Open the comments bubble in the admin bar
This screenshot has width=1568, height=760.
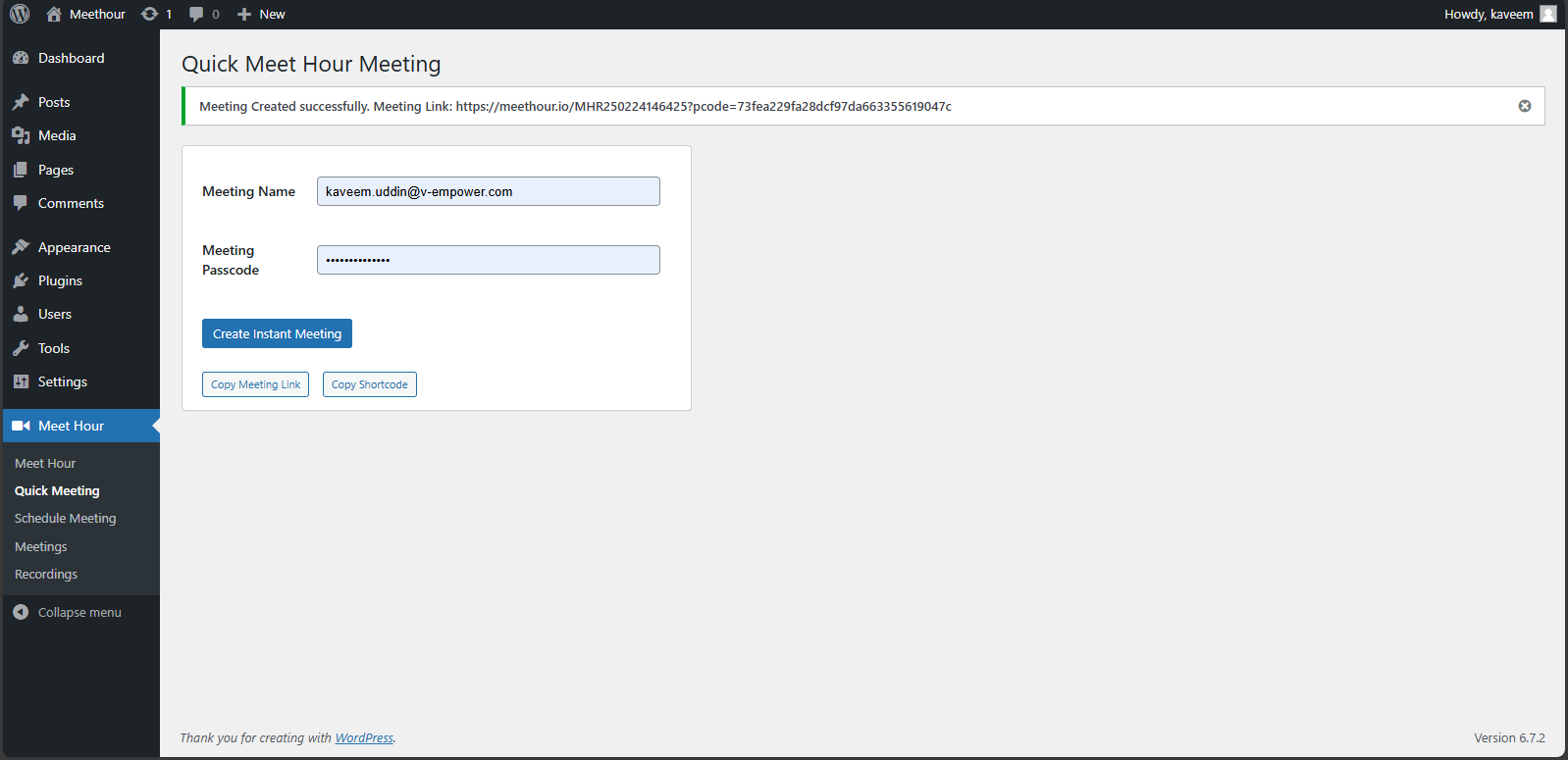196,14
